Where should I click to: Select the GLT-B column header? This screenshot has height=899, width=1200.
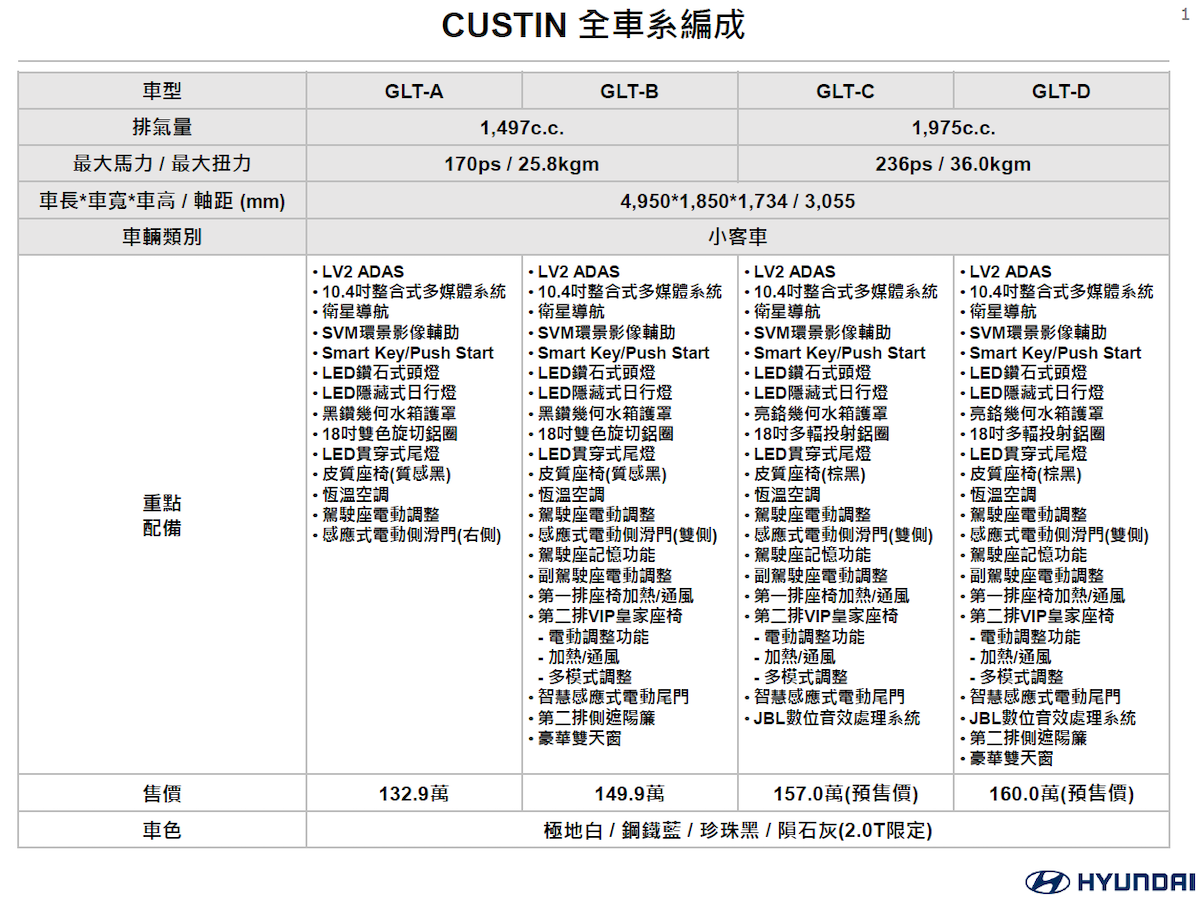(x=630, y=90)
